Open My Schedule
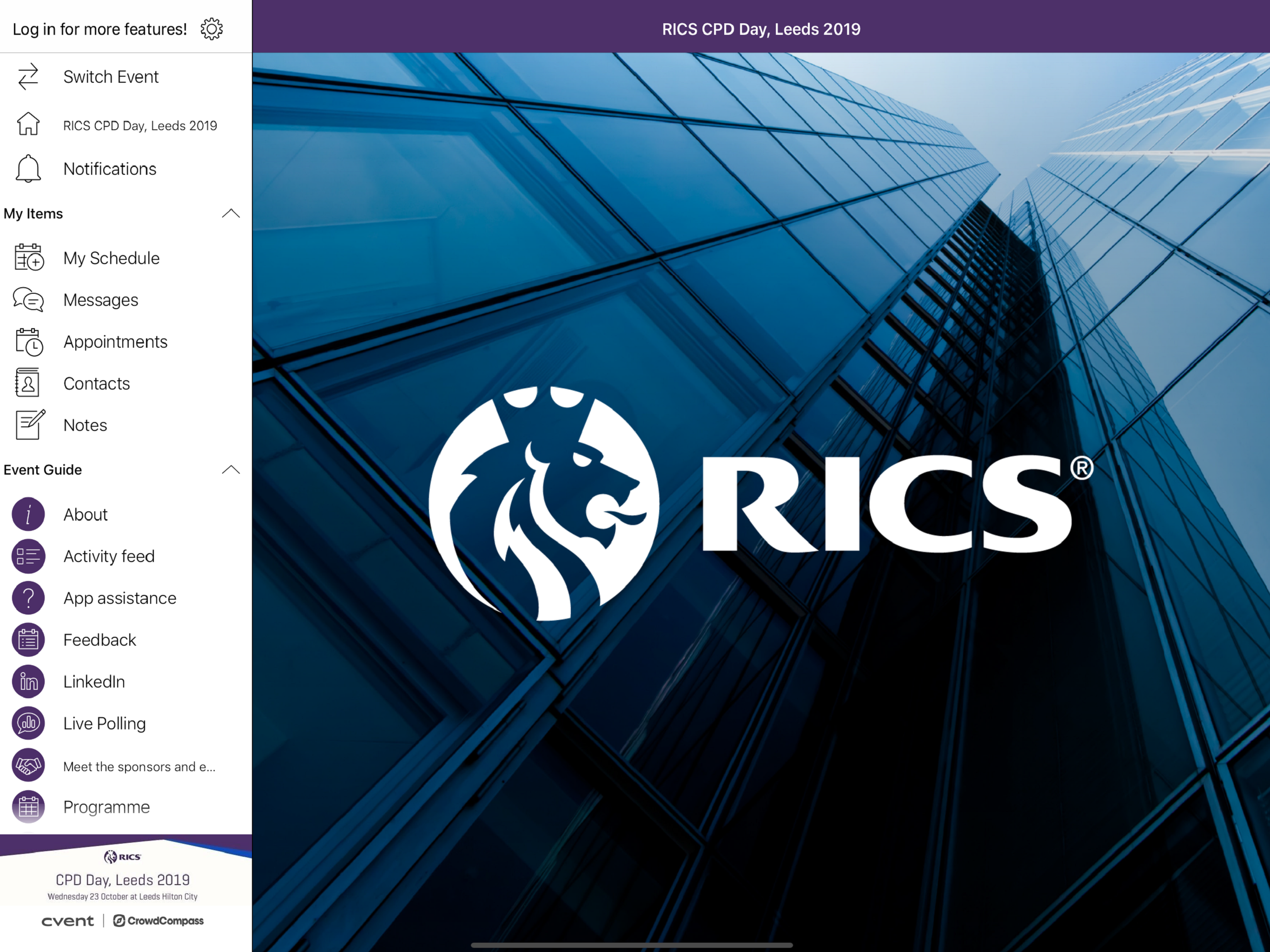This screenshot has height=952, width=1270. (126, 258)
